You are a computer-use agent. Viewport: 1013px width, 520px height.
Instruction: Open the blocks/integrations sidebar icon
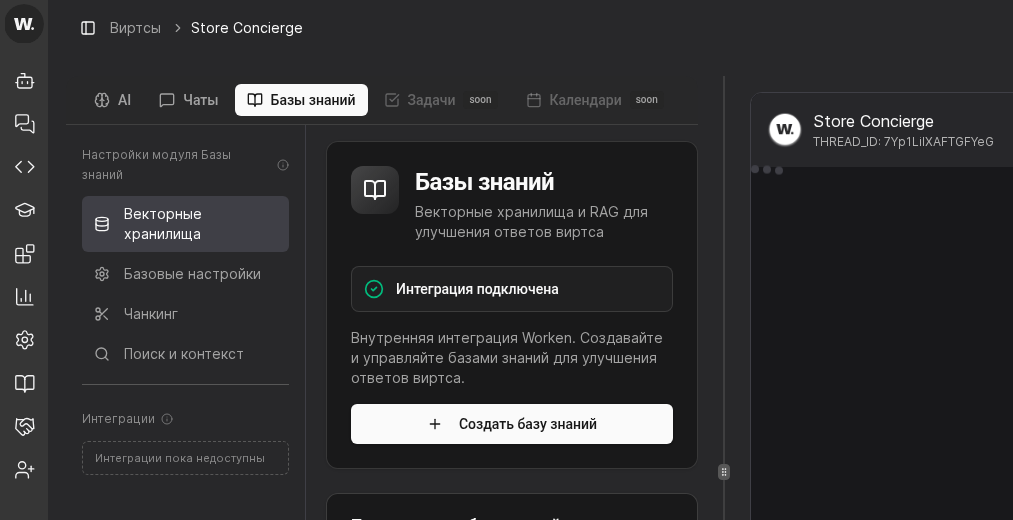25,254
